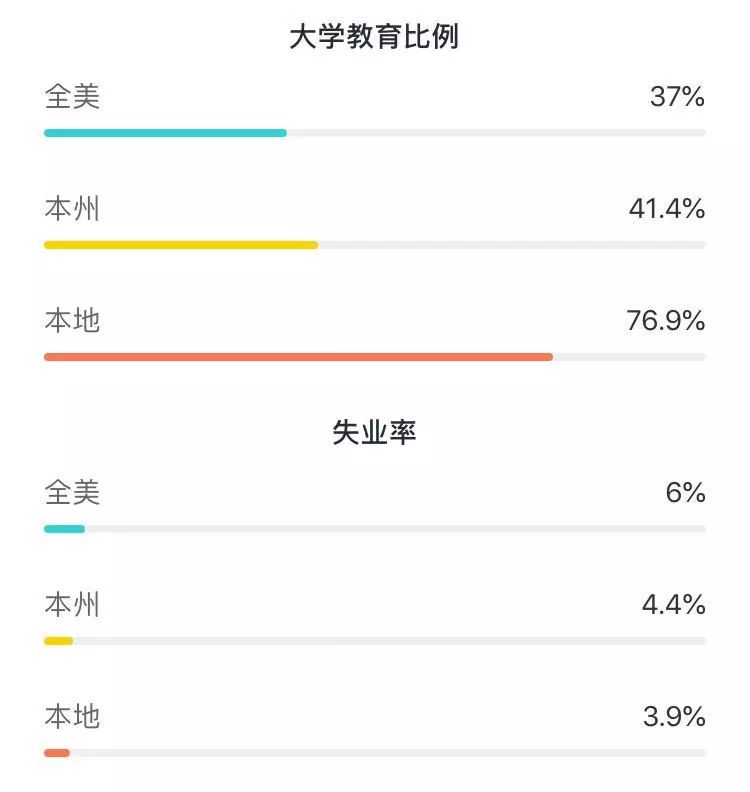This screenshot has width=750, height=792.
Task: Select the 本地 label under 大学教育比例
Action: pos(72,321)
